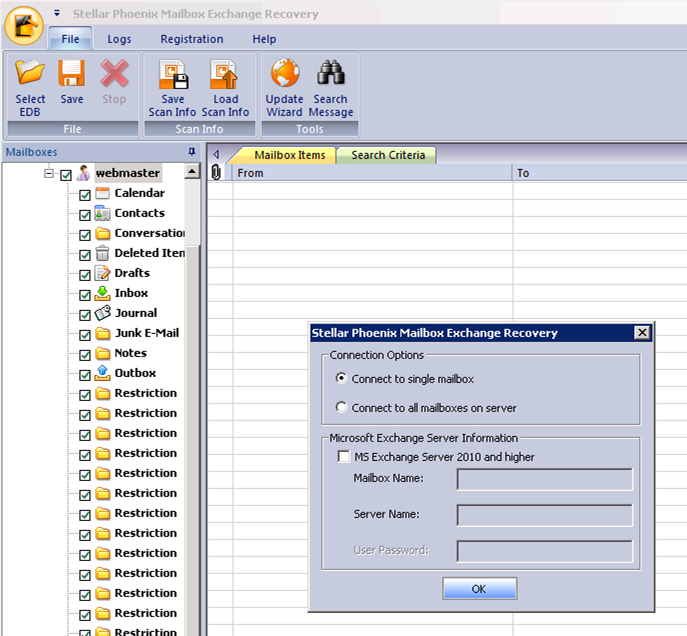This screenshot has width=687, height=636.
Task: Open the quick access toolbar dropdown arrow
Action: click(57, 13)
